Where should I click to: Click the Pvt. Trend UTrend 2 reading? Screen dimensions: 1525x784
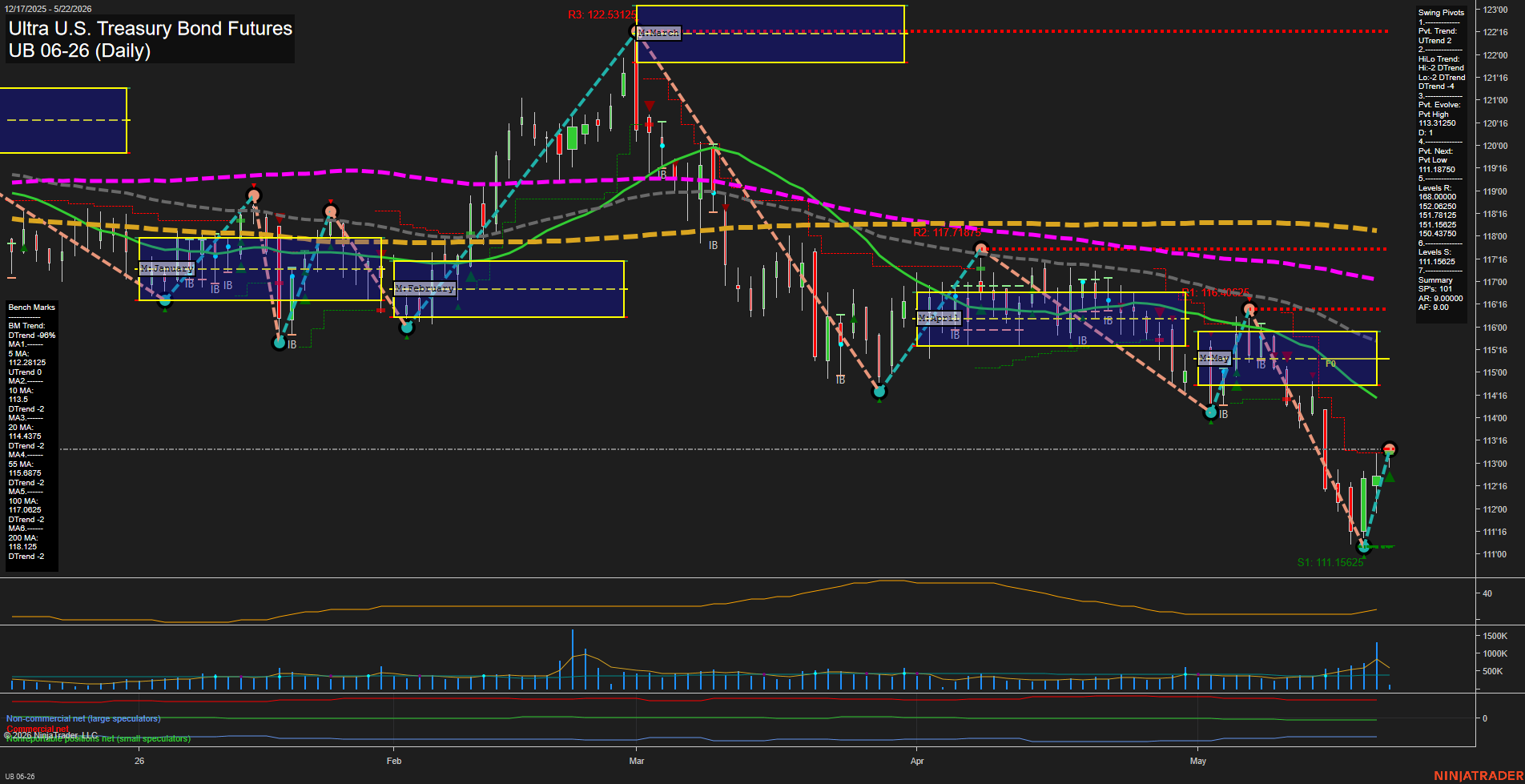pyautogui.click(x=1434, y=41)
